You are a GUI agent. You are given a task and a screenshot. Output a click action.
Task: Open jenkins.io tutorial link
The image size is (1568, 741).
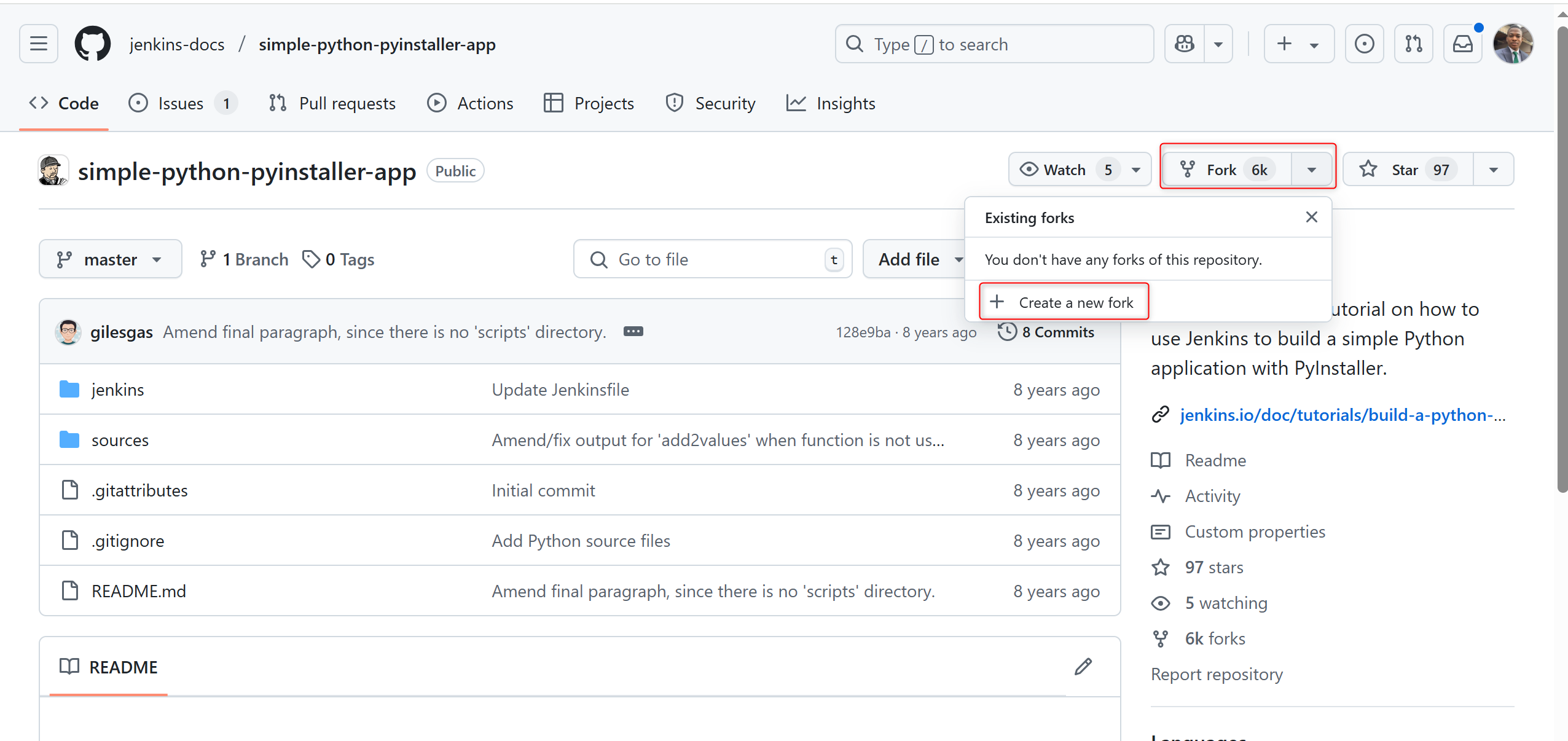click(1343, 415)
